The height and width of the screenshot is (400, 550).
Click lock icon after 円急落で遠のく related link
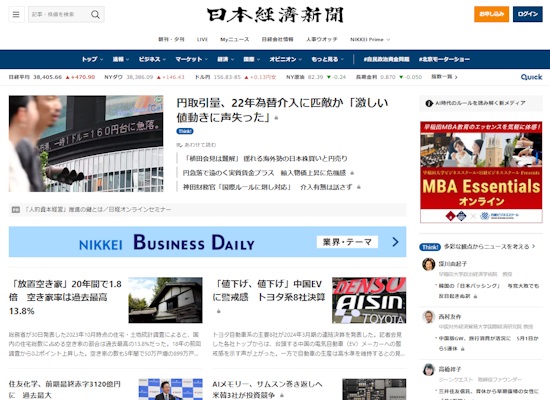point(352,173)
